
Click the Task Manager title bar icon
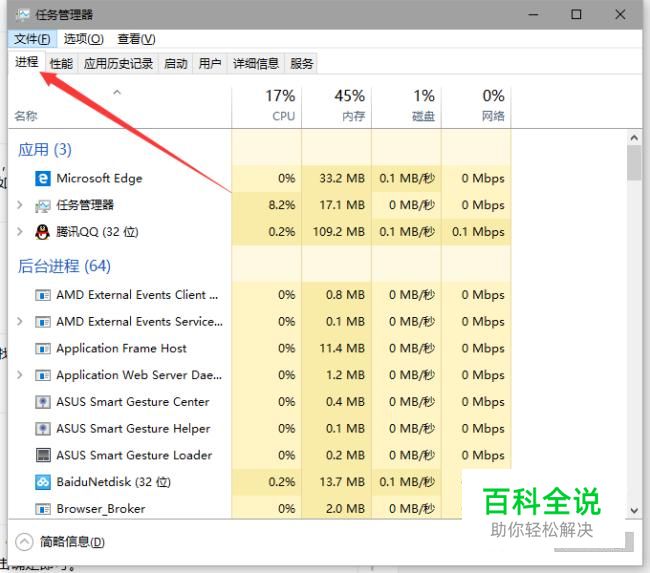[x=22, y=15]
